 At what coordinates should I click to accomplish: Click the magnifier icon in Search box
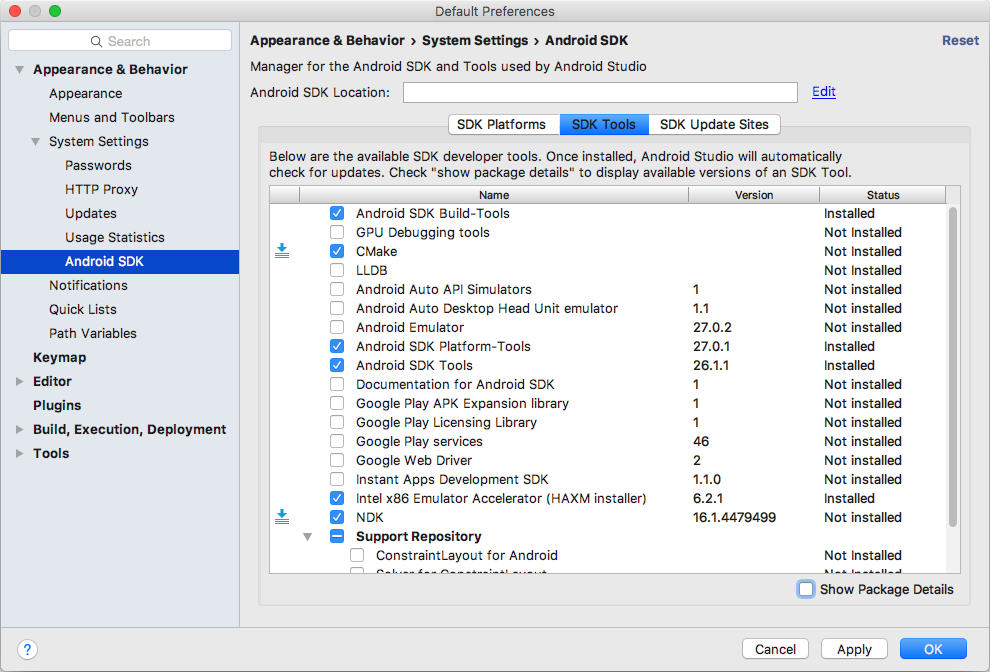(x=96, y=42)
